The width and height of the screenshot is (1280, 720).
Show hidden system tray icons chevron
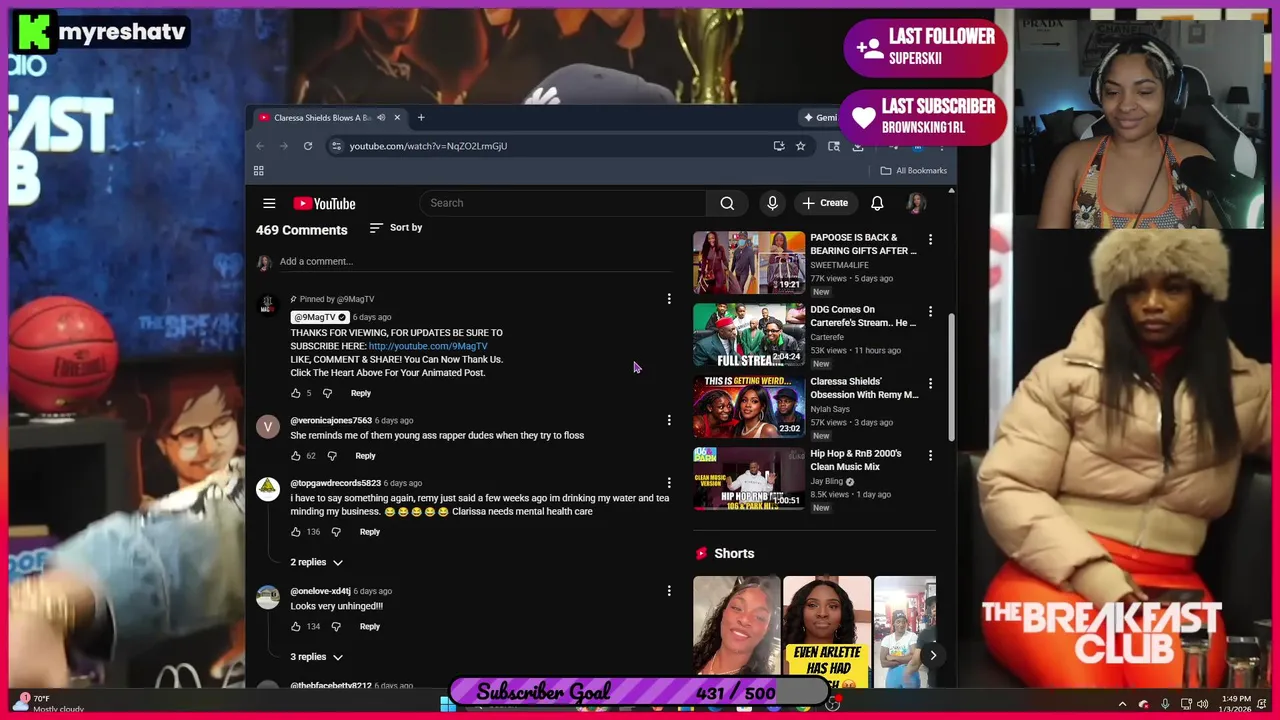[x=1122, y=704]
